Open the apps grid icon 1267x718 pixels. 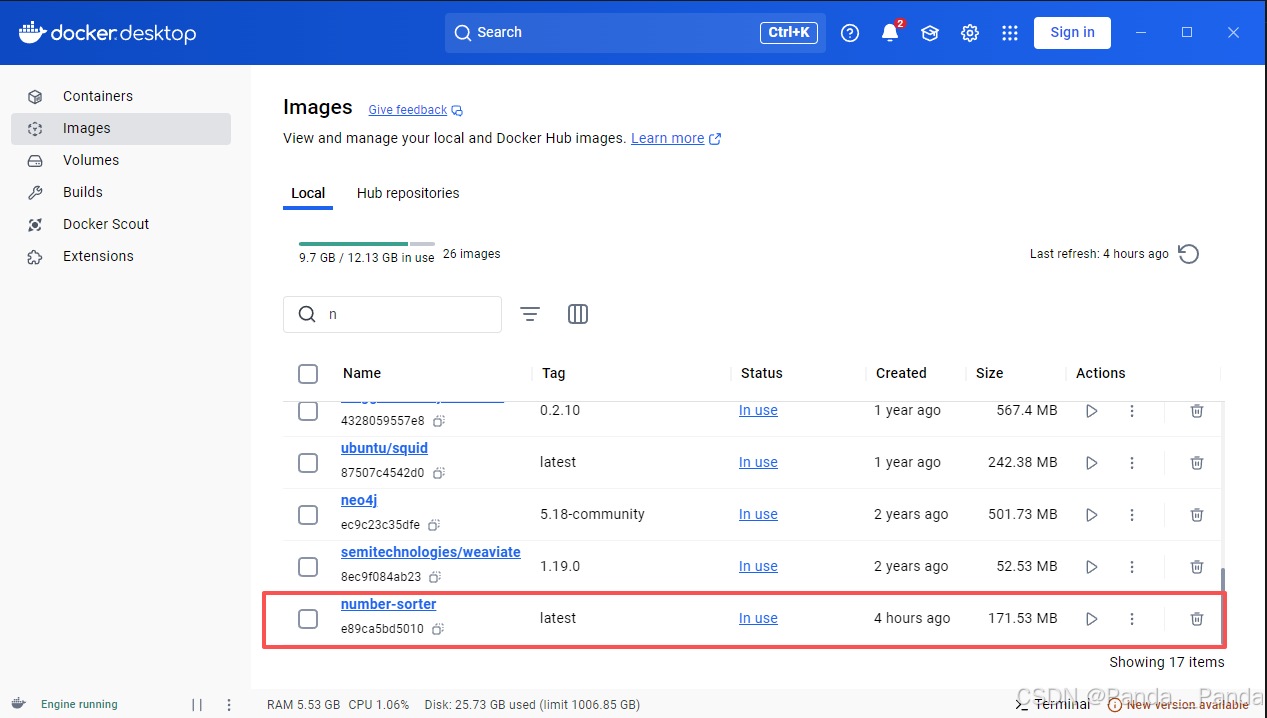(x=1010, y=33)
